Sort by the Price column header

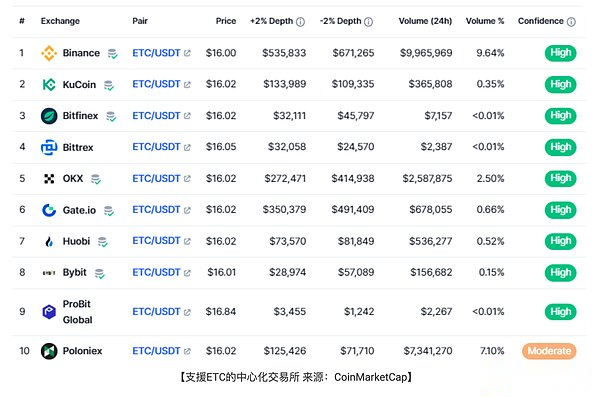(226, 21)
